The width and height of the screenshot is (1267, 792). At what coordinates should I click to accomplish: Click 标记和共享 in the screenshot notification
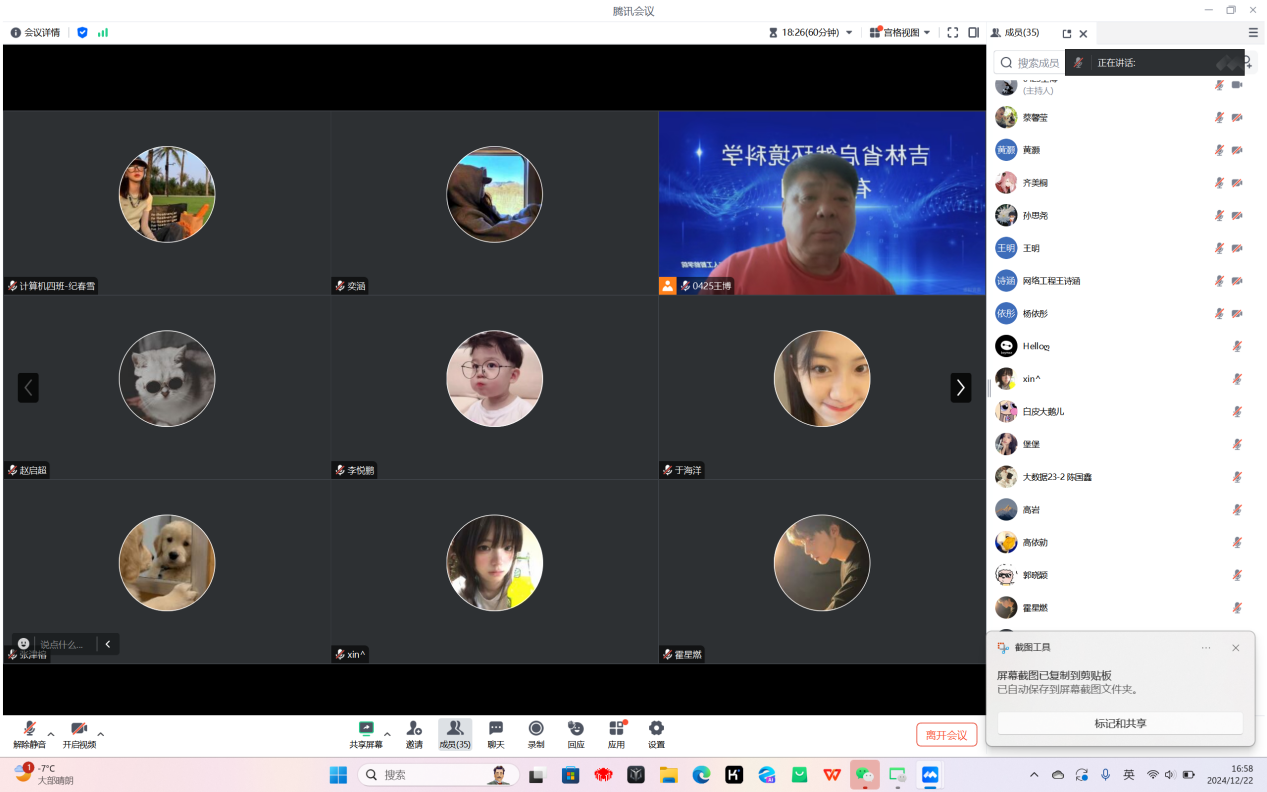(x=1120, y=723)
